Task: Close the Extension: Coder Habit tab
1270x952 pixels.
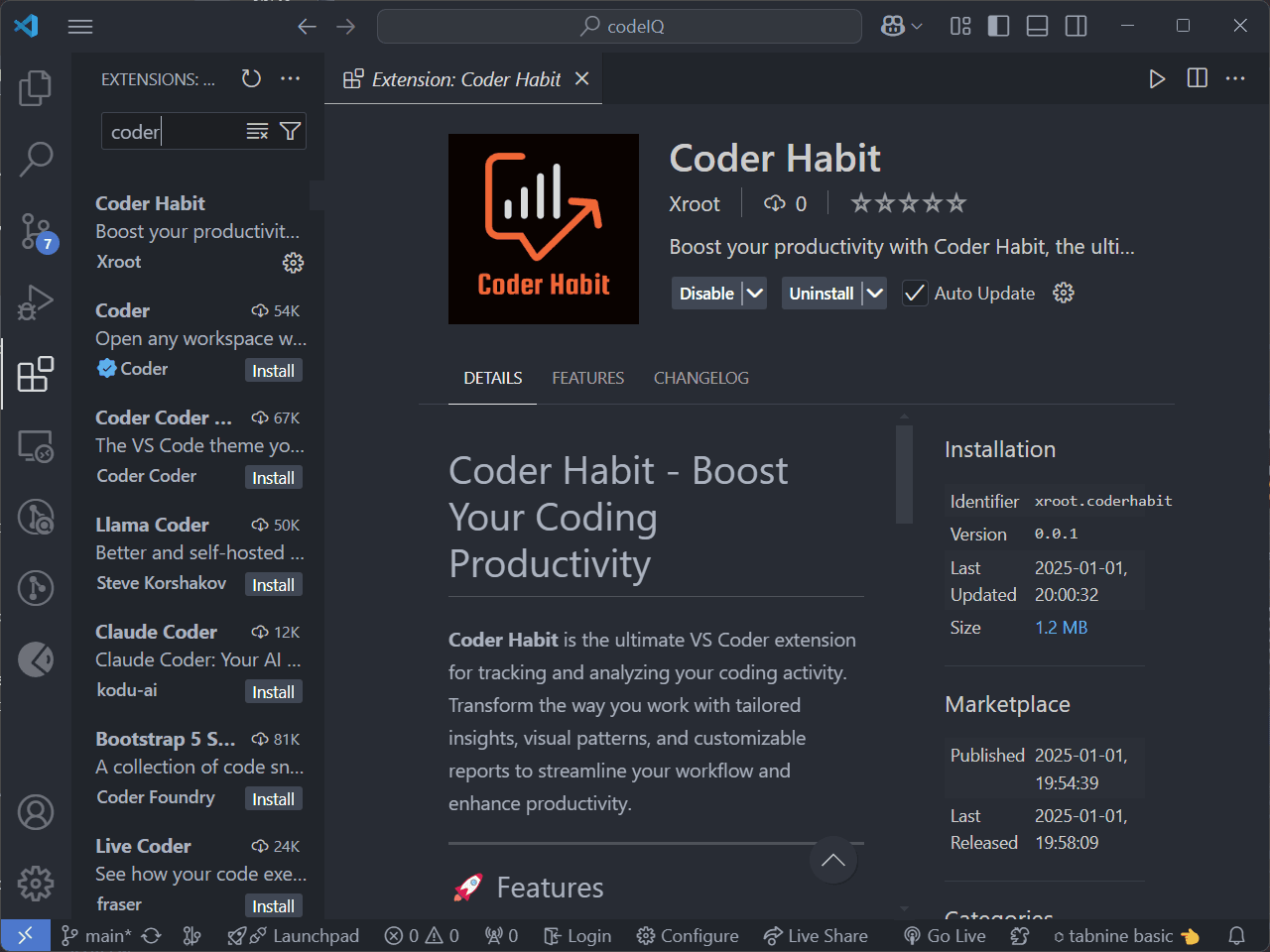Action: click(x=582, y=78)
